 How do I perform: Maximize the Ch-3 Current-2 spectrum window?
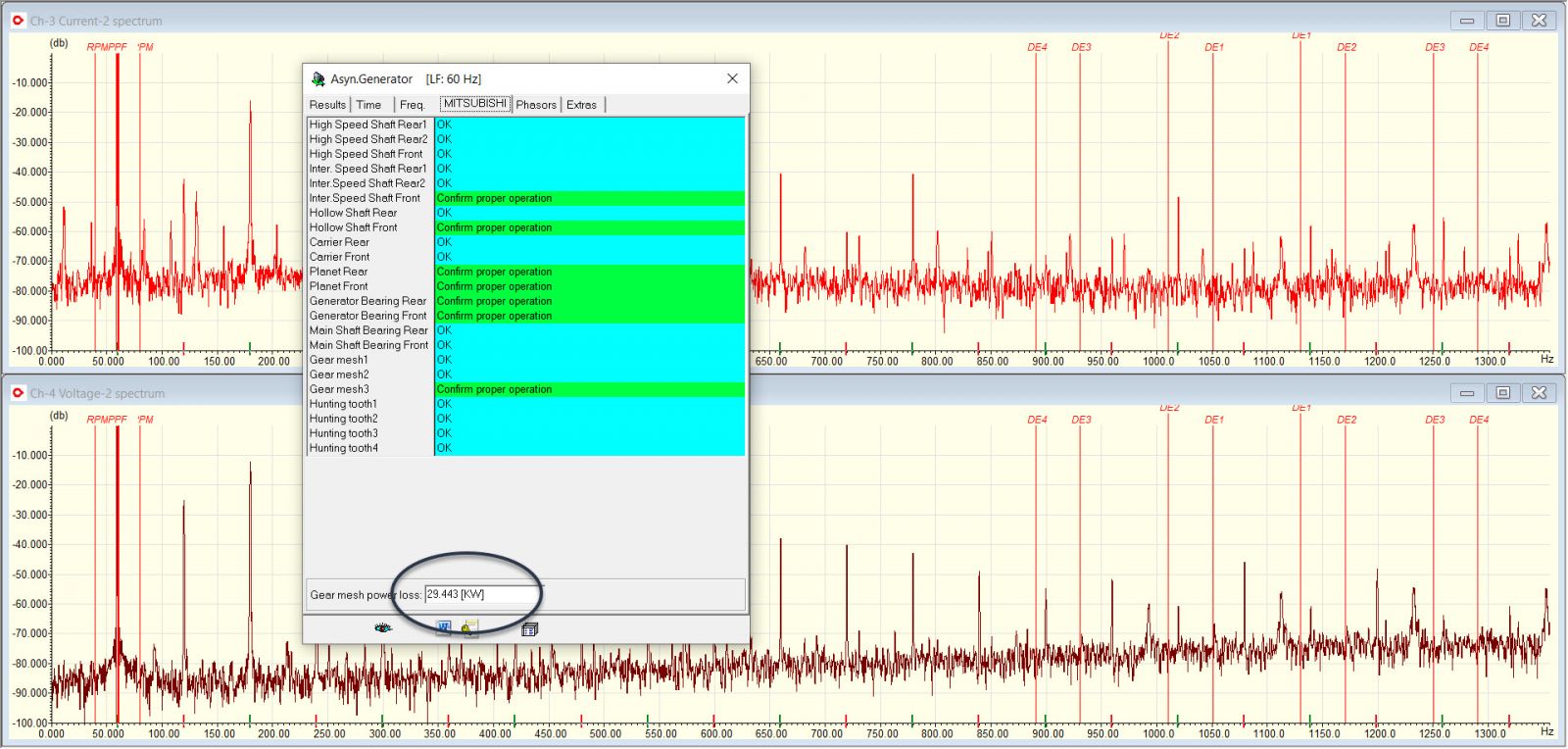[x=1503, y=20]
